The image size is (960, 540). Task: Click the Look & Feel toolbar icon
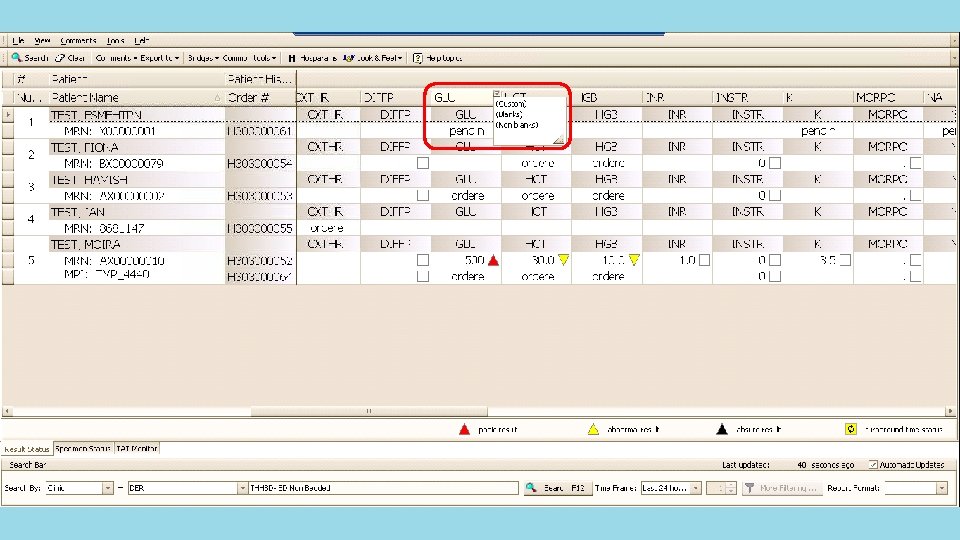(x=348, y=58)
